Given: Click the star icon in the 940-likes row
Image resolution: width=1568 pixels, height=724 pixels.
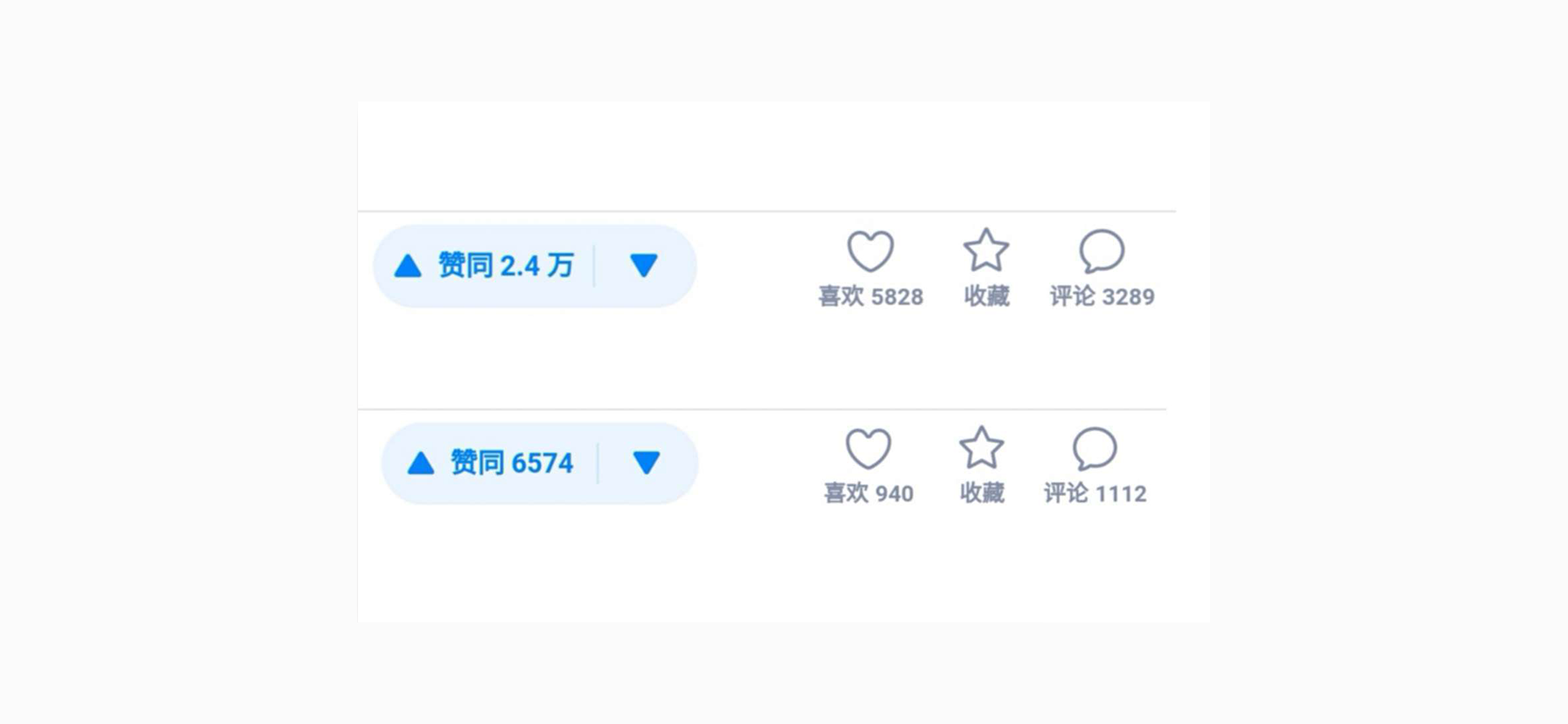Looking at the screenshot, I should click(x=982, y=449).
